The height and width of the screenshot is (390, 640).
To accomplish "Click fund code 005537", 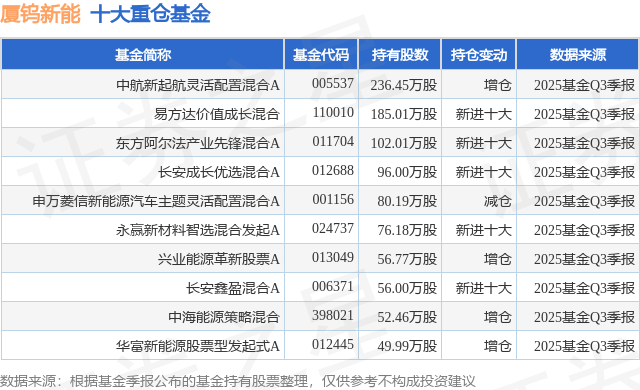I will (x=333, y=83).
